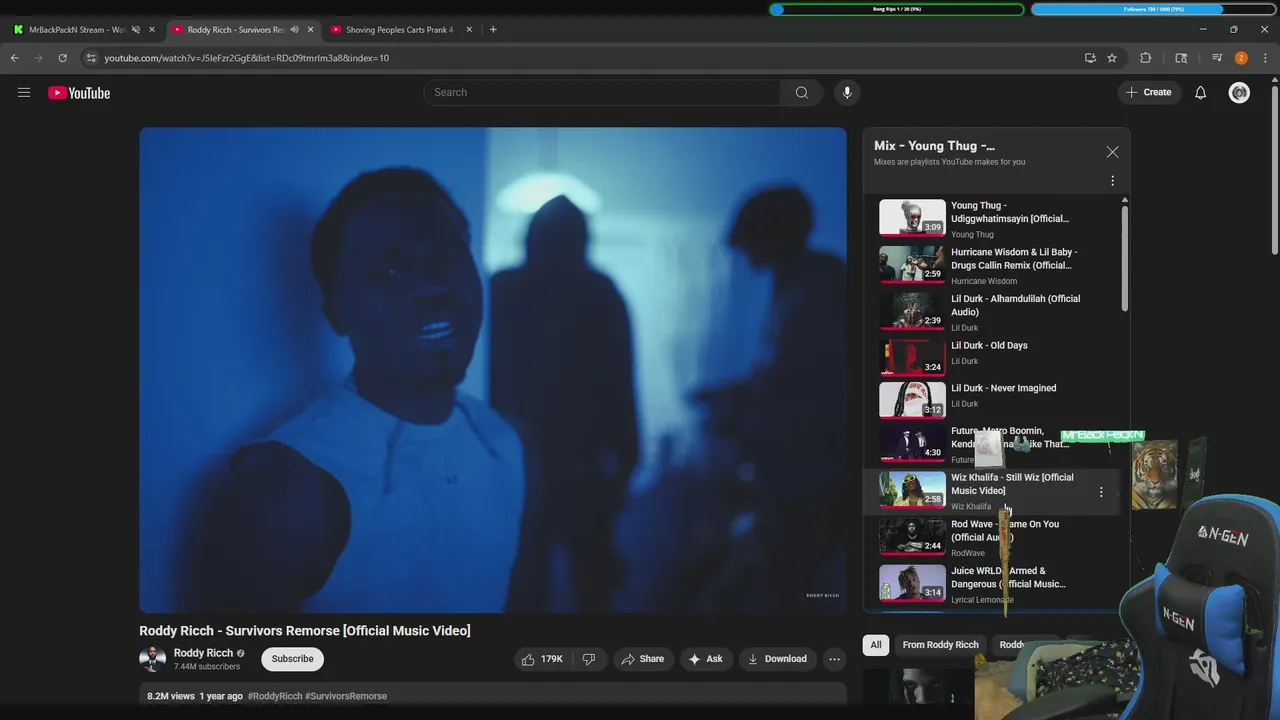The height and width of the screenshot is (720, 1280).
Task: Like the video with 179K thumbs up
Action: [541, 659]
